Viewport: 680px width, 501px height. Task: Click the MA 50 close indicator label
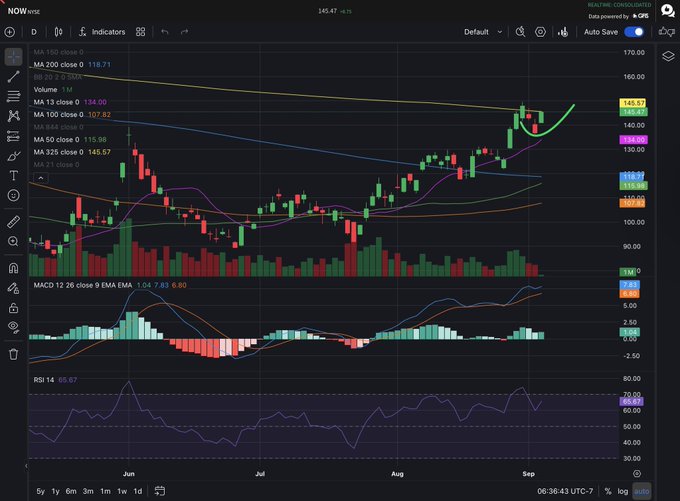pos(56,140)
